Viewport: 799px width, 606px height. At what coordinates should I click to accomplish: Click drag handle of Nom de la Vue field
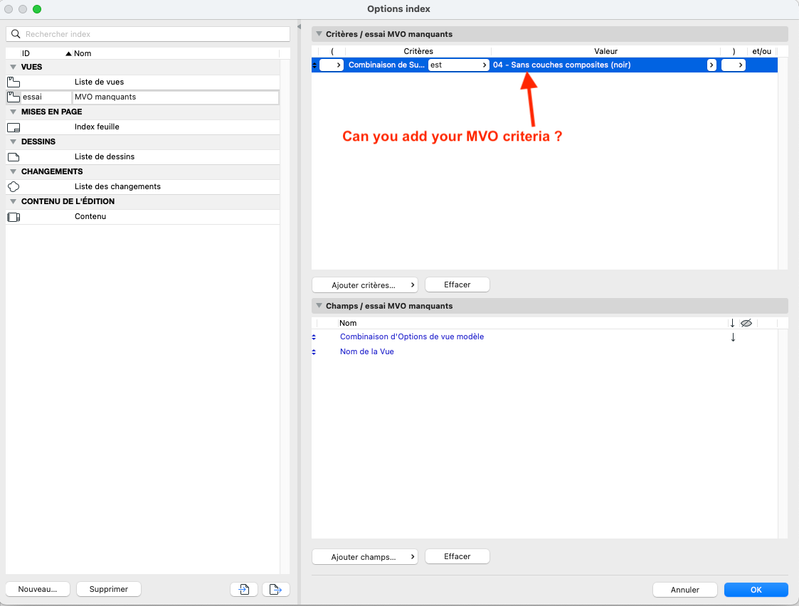coord(314,352)
